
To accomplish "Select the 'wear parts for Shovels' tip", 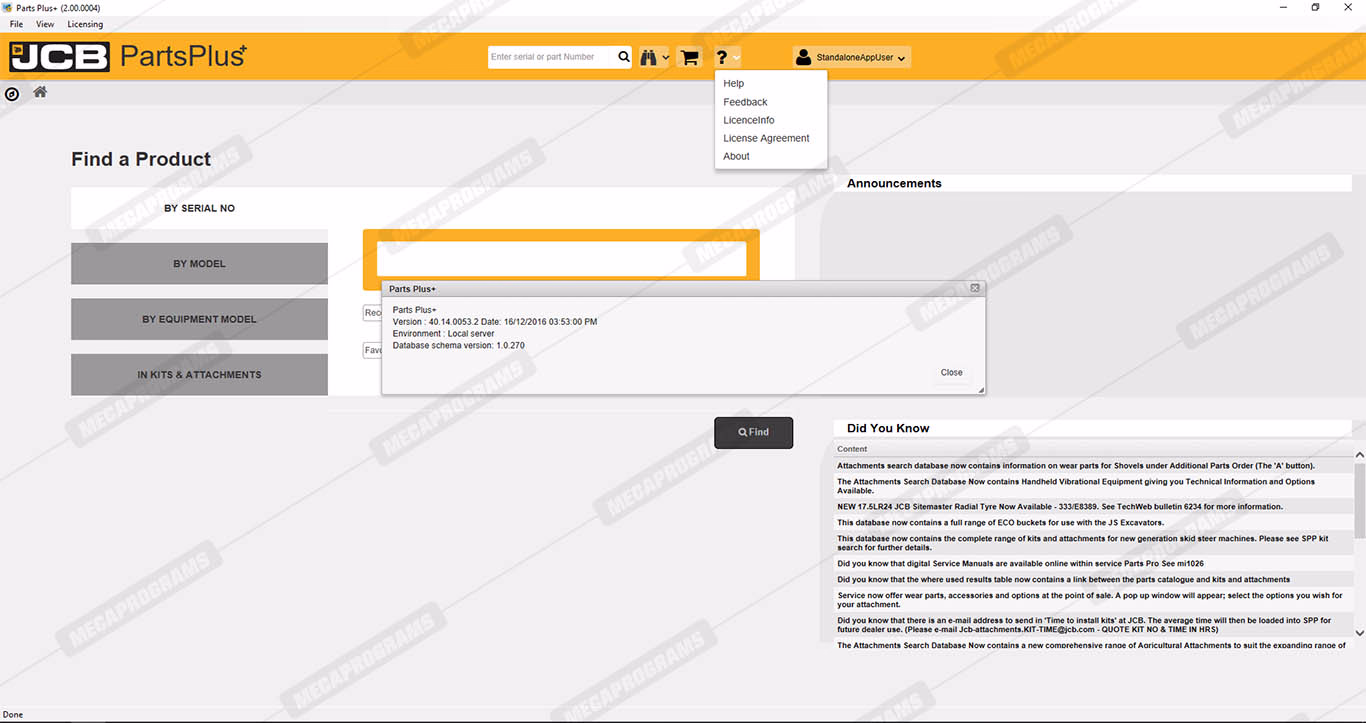I will (1093, 465).
